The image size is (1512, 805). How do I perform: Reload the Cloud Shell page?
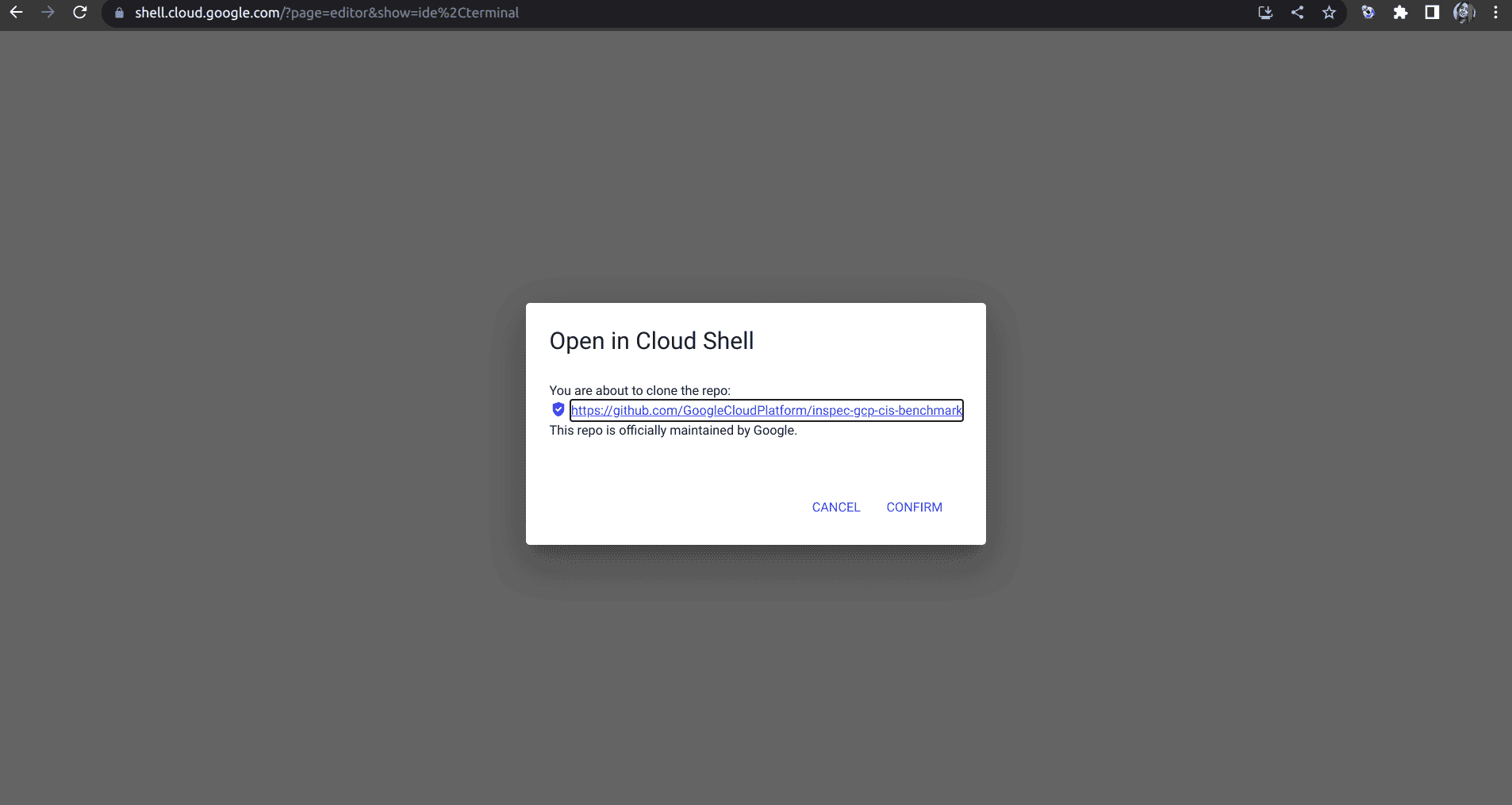pyautogui.click(x=80, y=13)
